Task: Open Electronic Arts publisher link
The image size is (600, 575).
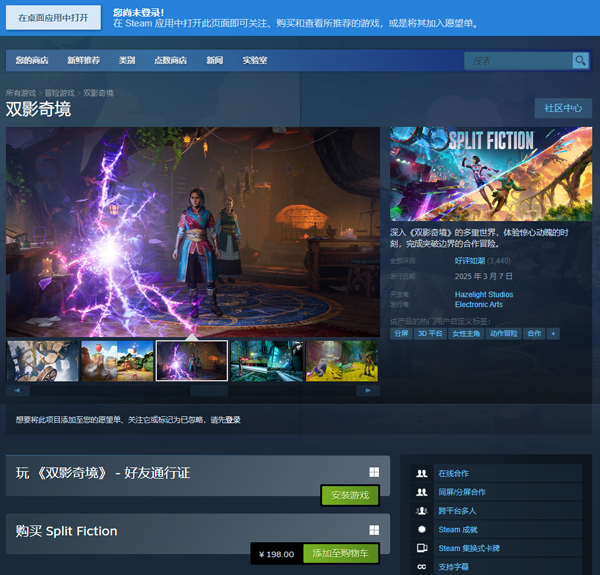Action: click(479, 305)
